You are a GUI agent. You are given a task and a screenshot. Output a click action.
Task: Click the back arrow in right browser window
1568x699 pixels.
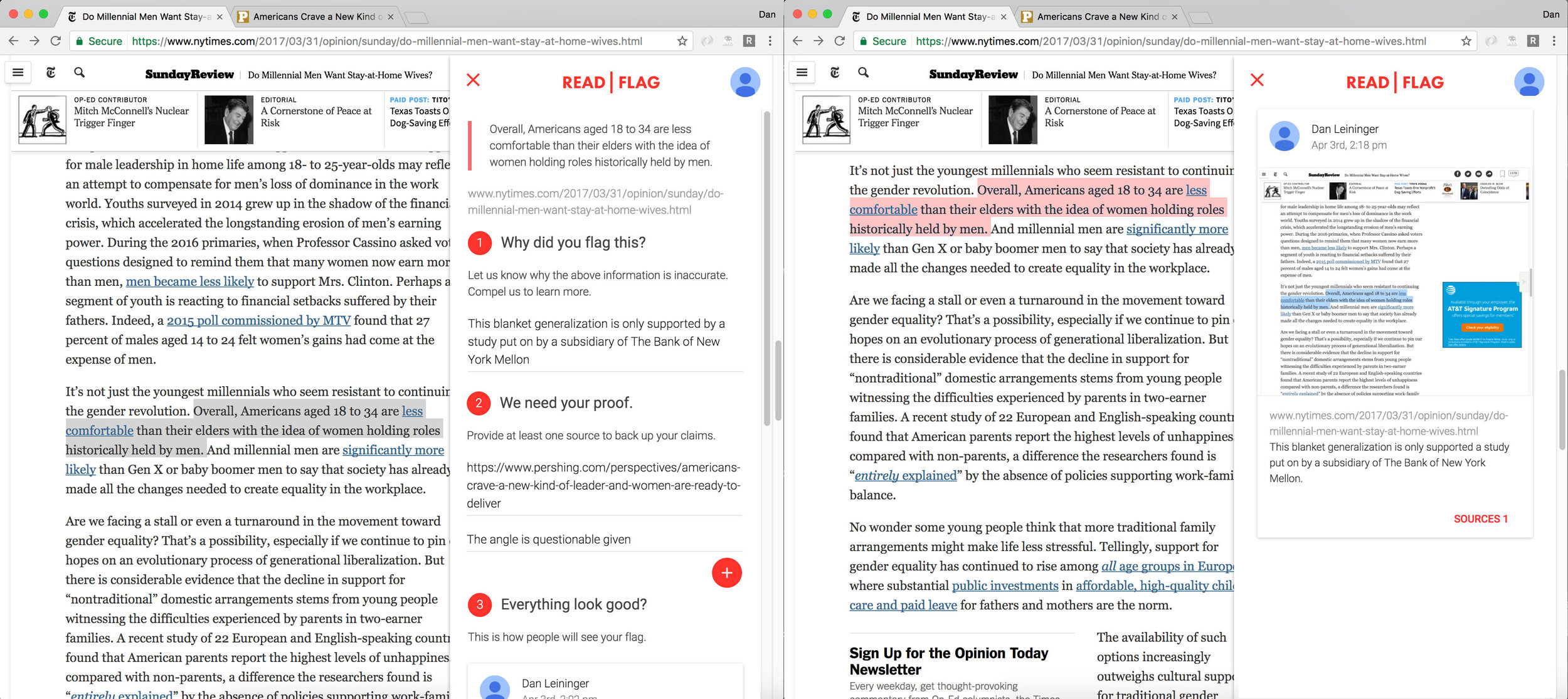point(797,41)
